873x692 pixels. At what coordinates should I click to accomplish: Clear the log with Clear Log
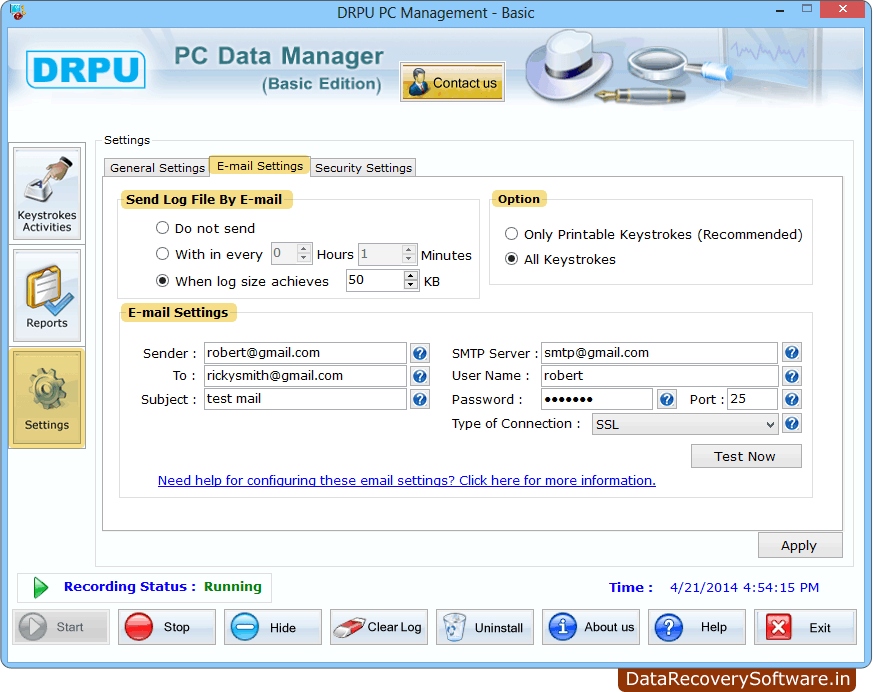(x=379, y=627)
